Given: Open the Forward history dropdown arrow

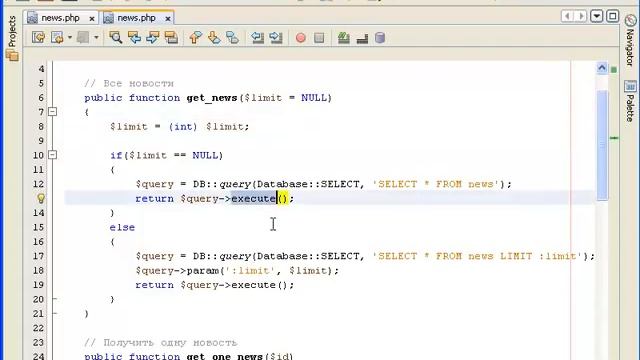Looking at the screenshot, I should [x=96, y=38].
